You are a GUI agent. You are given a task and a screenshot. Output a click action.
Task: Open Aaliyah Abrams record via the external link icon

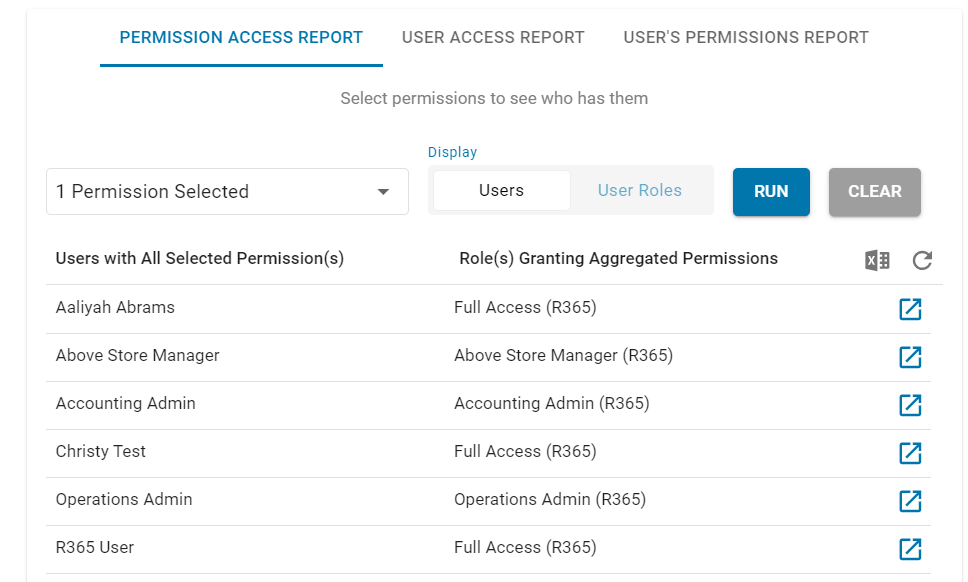point(910,309)
